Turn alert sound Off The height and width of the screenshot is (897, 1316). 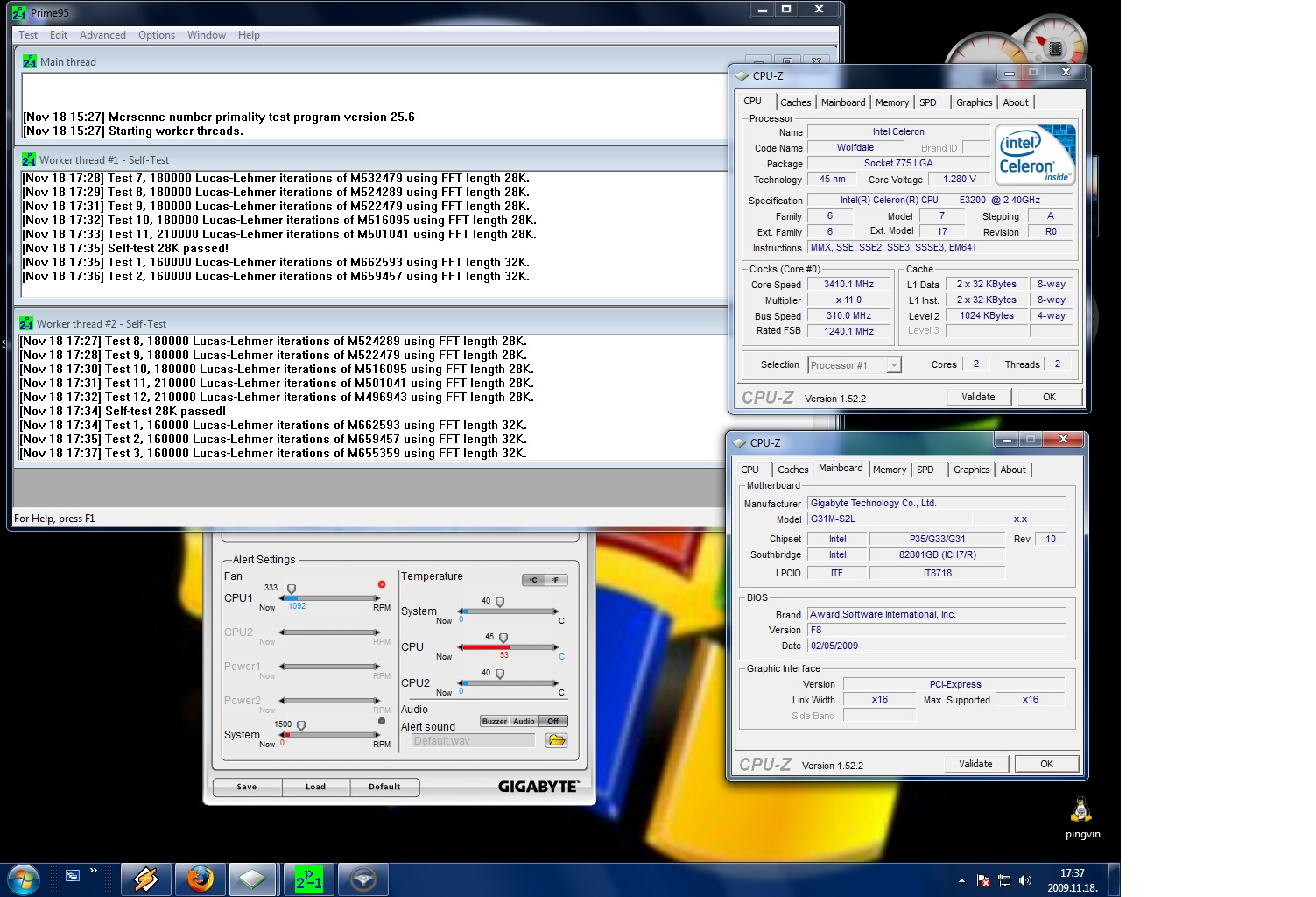[553, 721]
